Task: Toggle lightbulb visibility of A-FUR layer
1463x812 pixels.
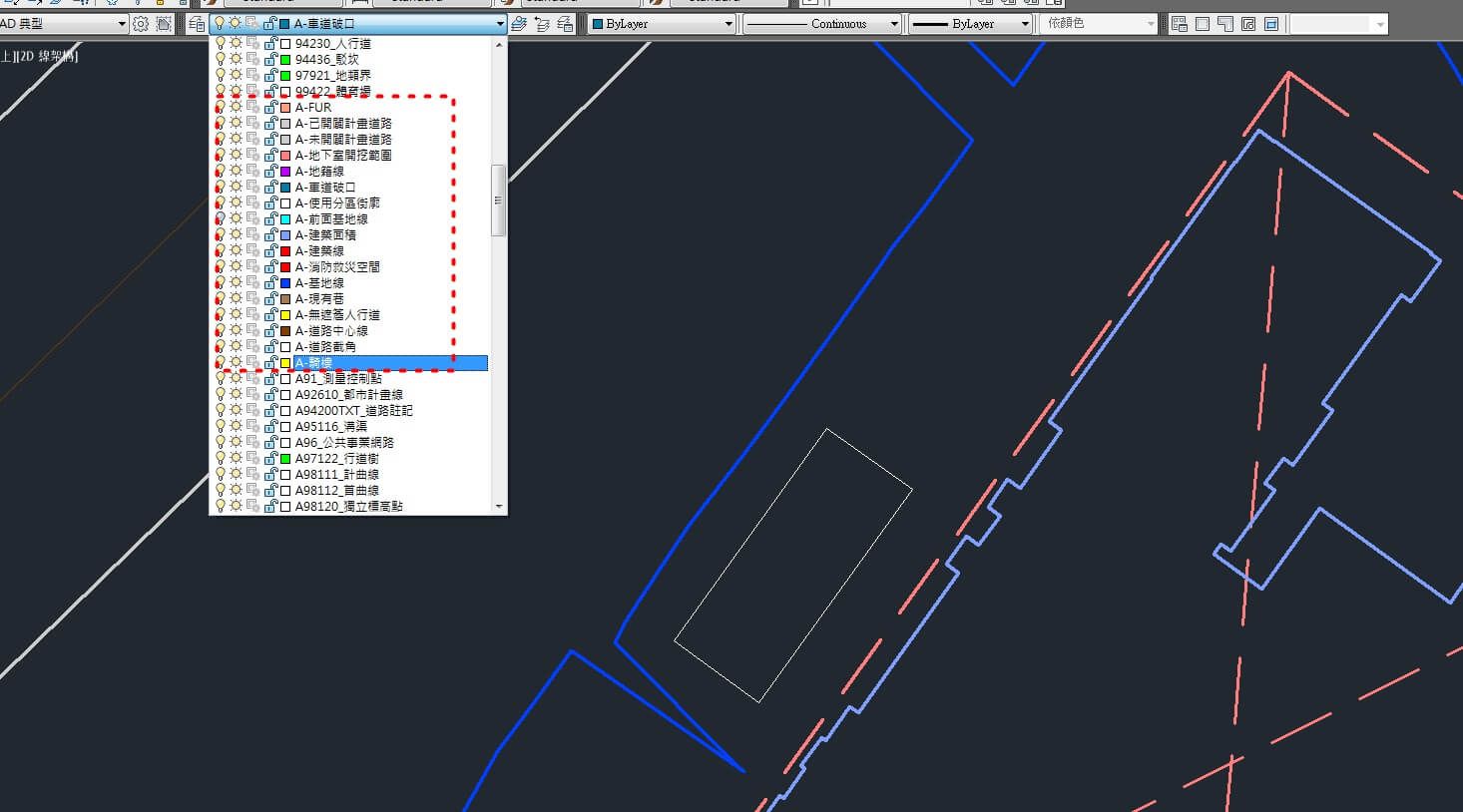Action: 221,107
